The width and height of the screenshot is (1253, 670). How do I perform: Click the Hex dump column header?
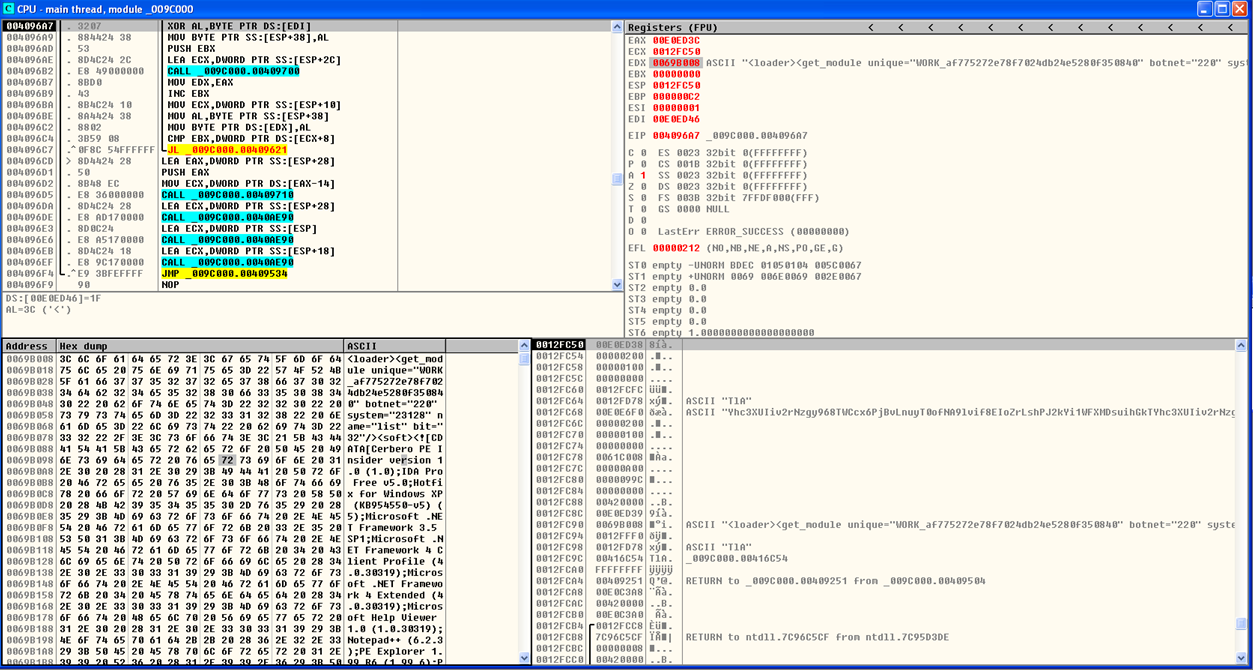[x=82, y=346]
